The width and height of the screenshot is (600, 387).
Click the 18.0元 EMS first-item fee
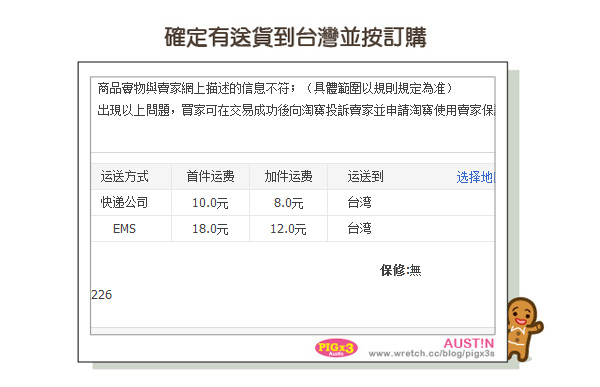[x=210, y=229]
